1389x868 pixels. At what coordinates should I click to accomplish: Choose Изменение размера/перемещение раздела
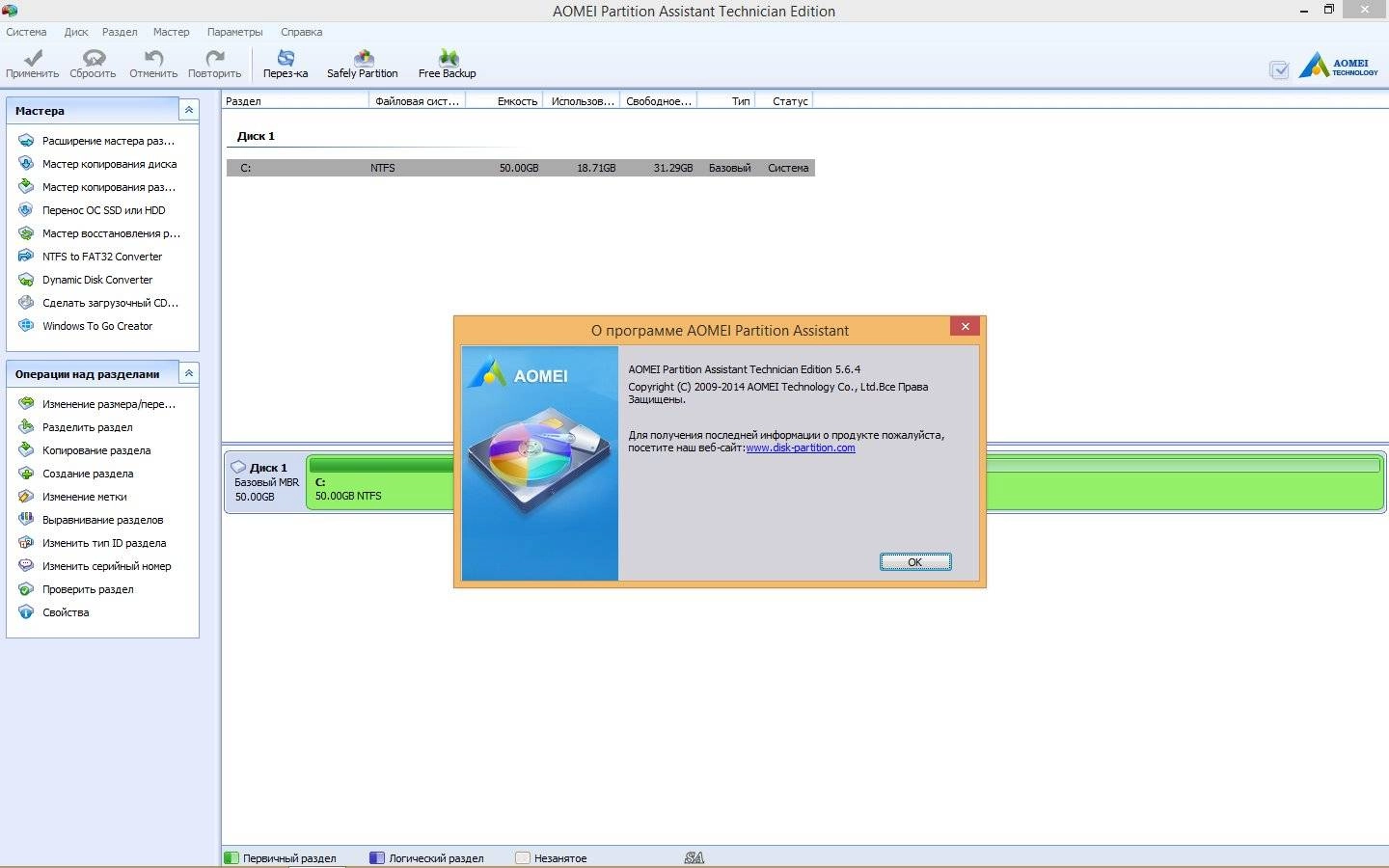[x=108, y=404]
